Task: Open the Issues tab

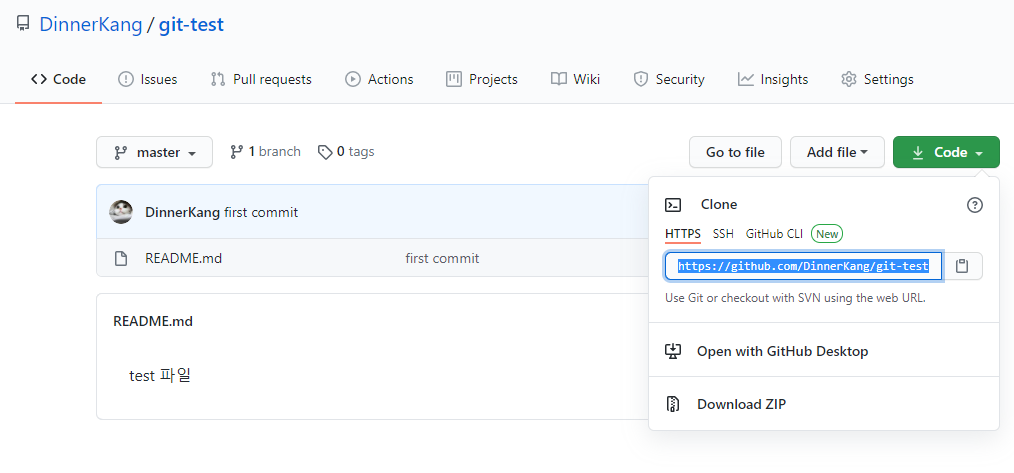Action: click(x=147, y=80)
